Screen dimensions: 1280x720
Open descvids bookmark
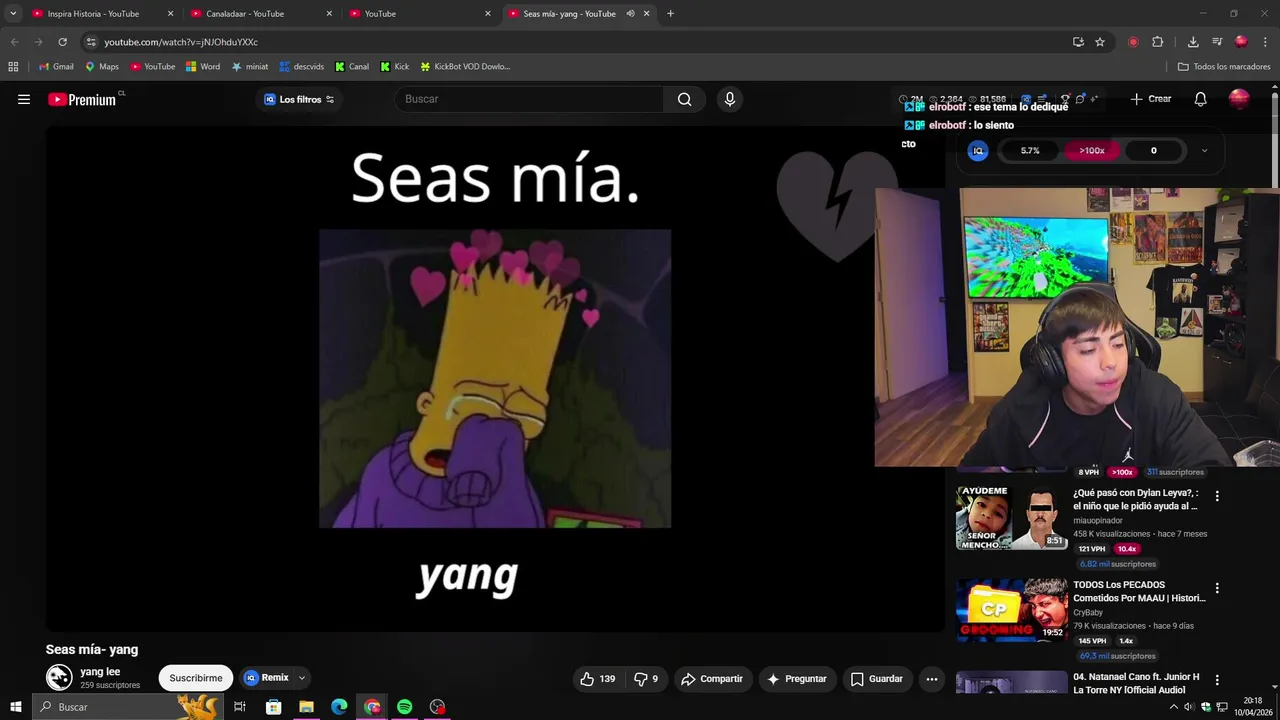coord(302,67)
